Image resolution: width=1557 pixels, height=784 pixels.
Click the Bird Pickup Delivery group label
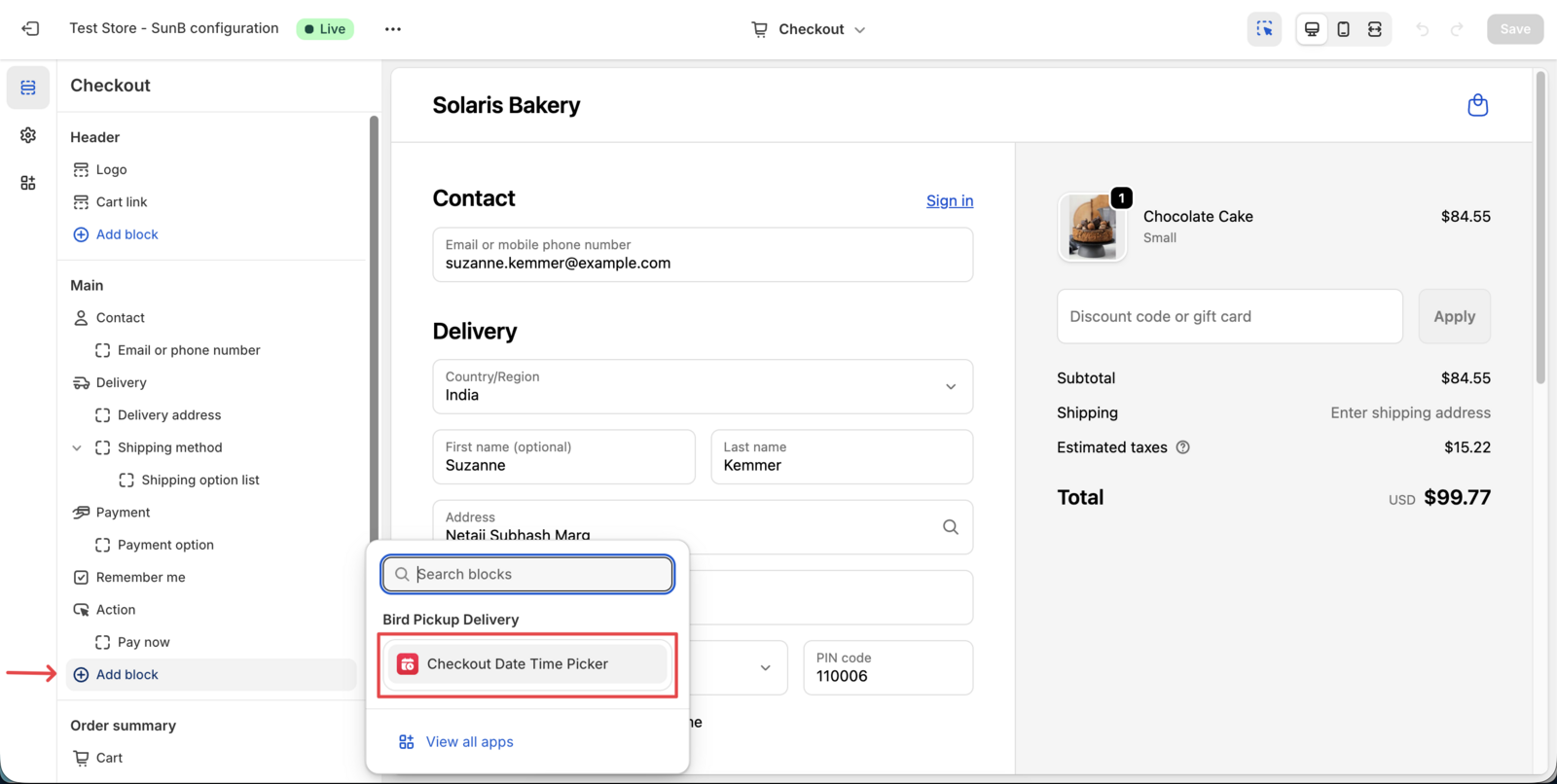(x=451, y=620)
